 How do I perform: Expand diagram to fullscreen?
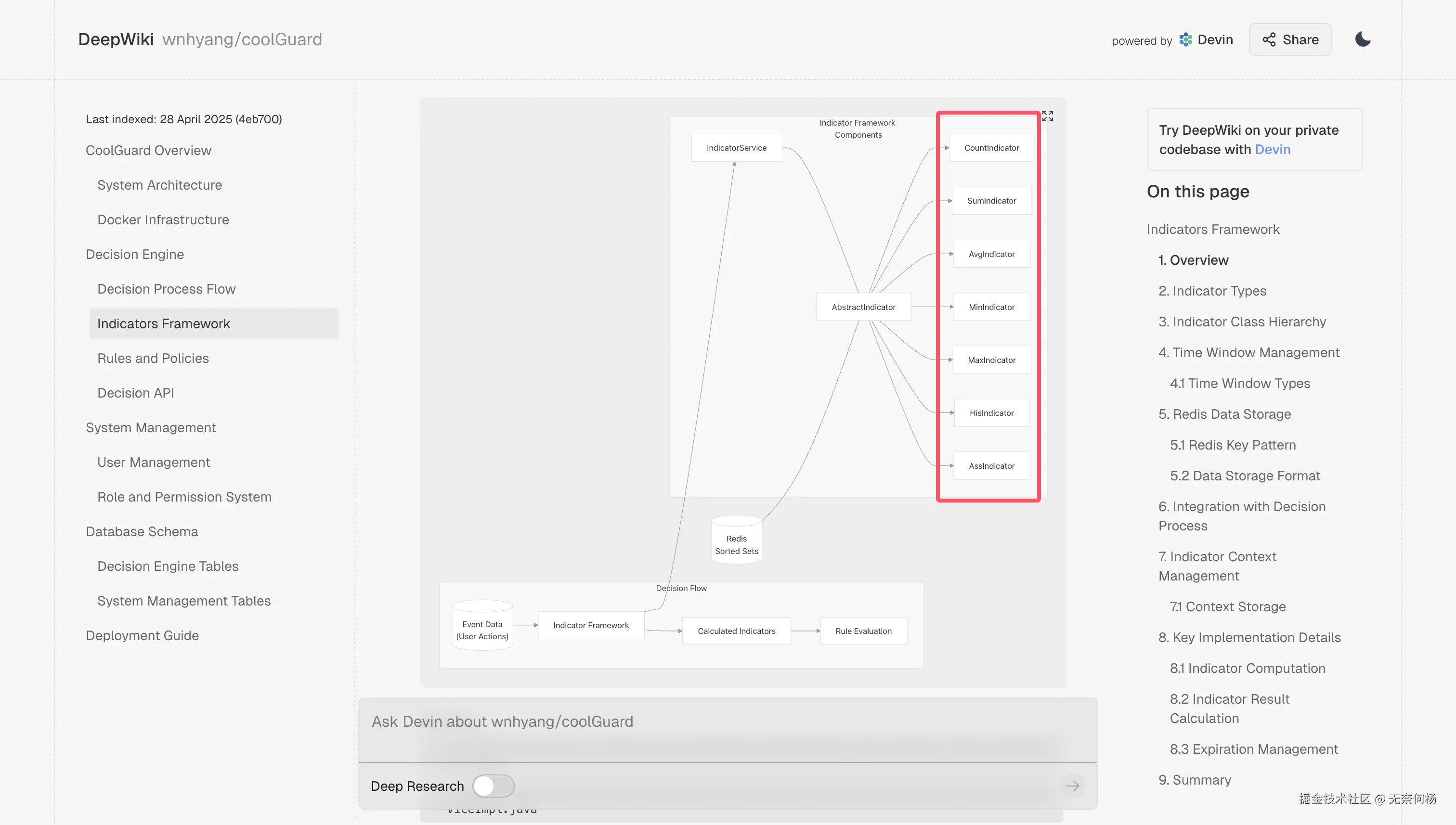pos(1047,116)
